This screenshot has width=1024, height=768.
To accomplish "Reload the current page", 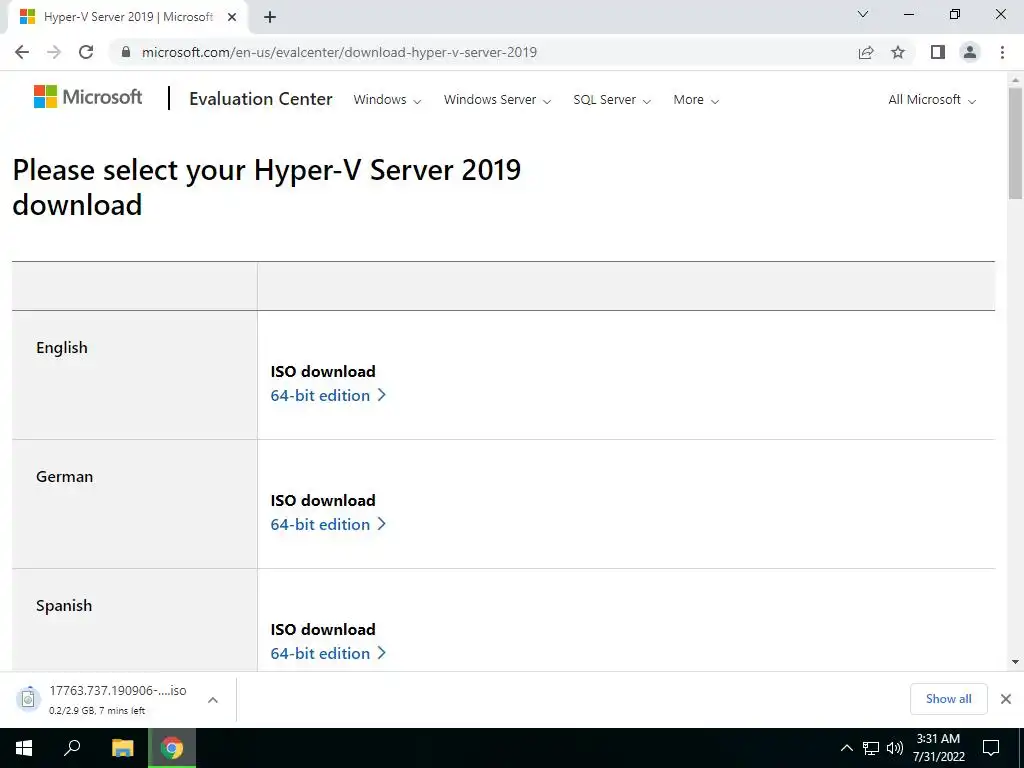I will pyautogui.click(x=86, y=52).
